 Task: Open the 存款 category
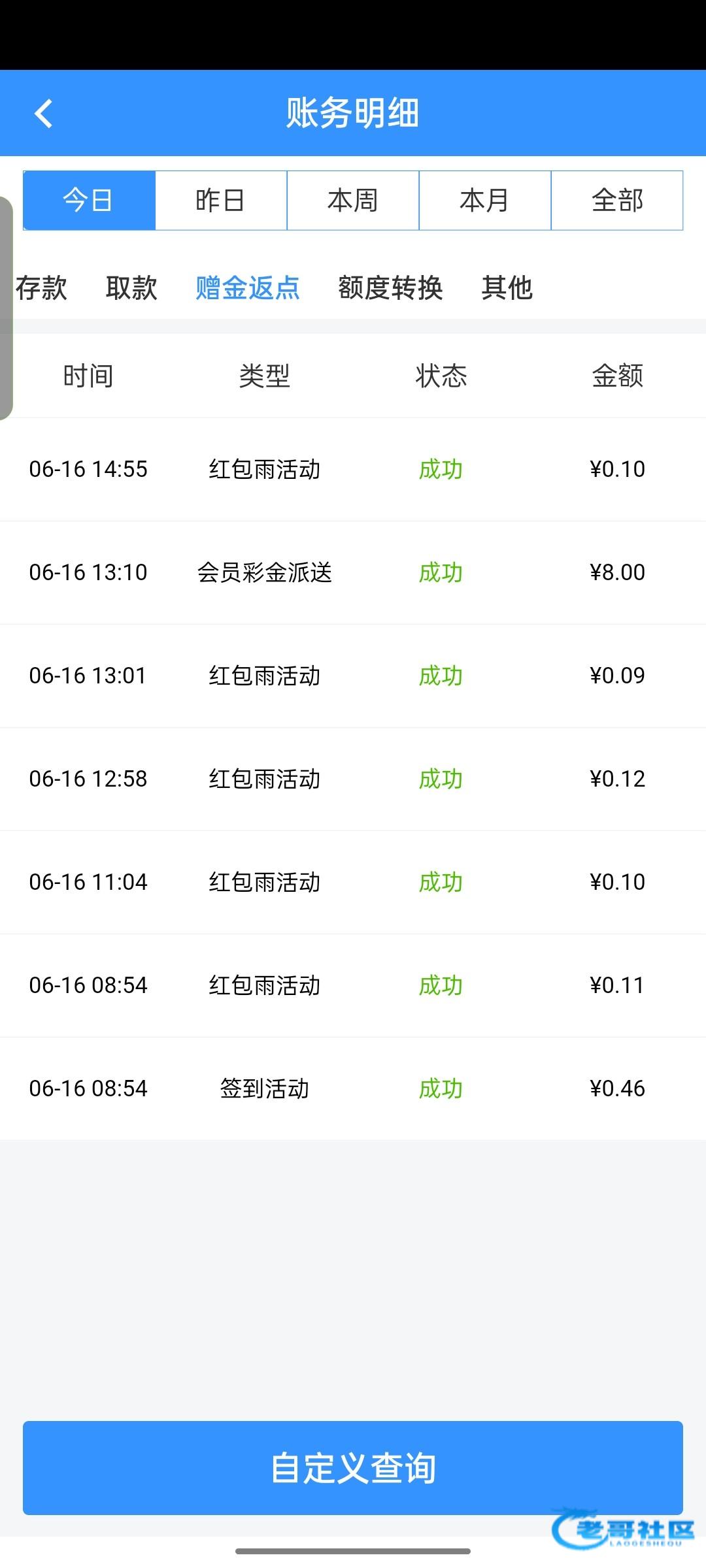(x=42, y=287)
